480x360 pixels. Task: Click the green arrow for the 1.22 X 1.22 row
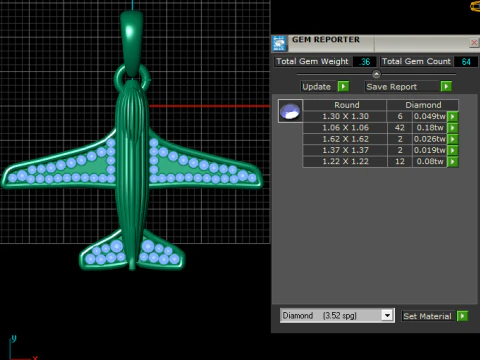pyautogui.click(x=453, y=162)
